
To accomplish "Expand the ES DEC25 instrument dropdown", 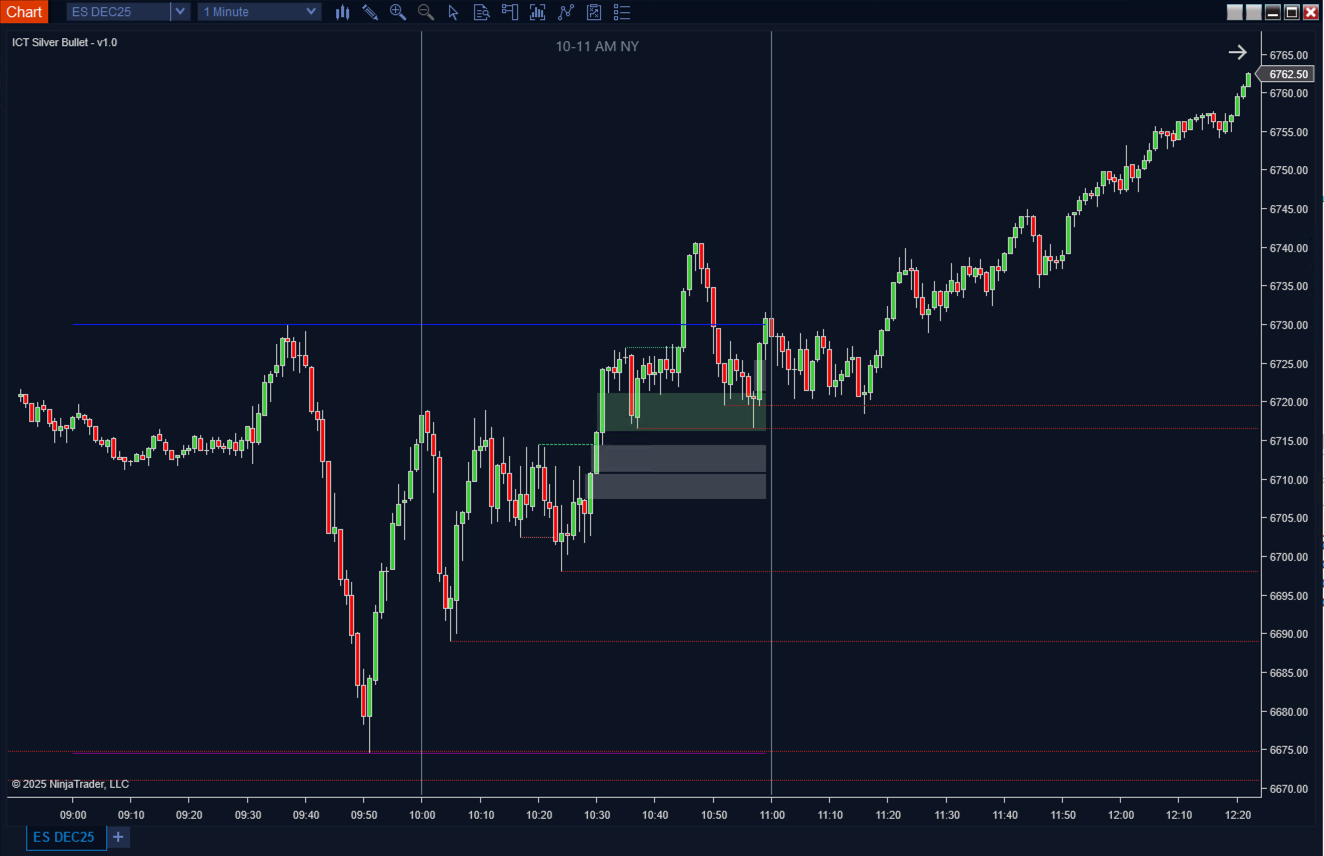I will tap(180, 12).
